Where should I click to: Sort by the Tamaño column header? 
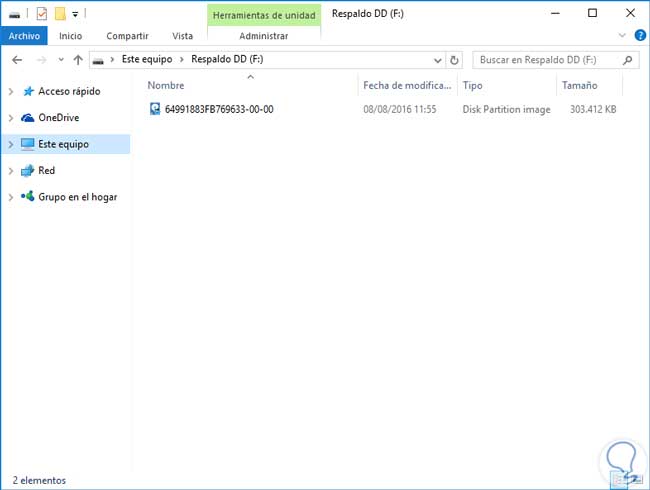pos(580,85)
